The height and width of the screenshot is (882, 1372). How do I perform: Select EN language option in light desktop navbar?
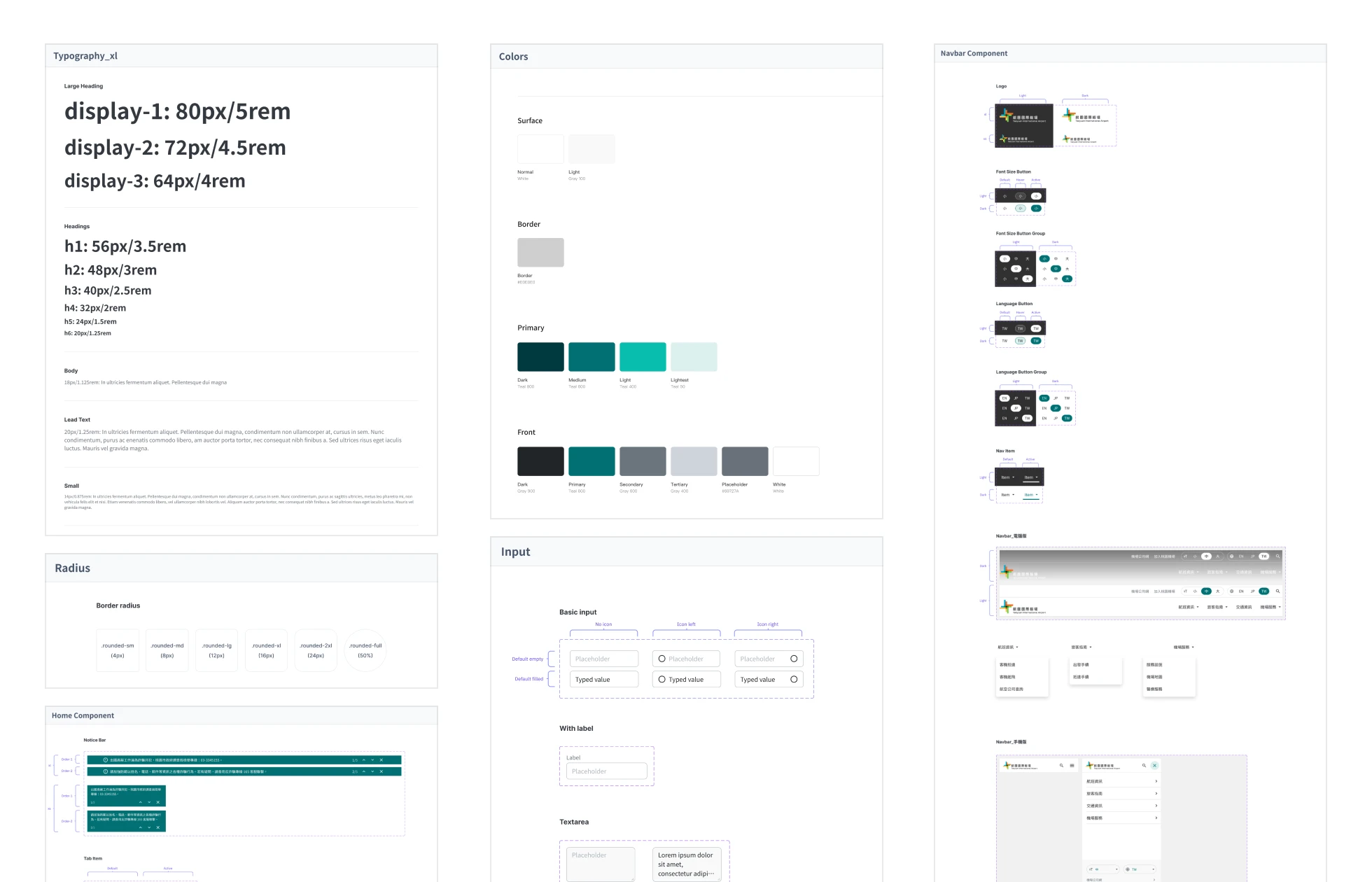1241,591
